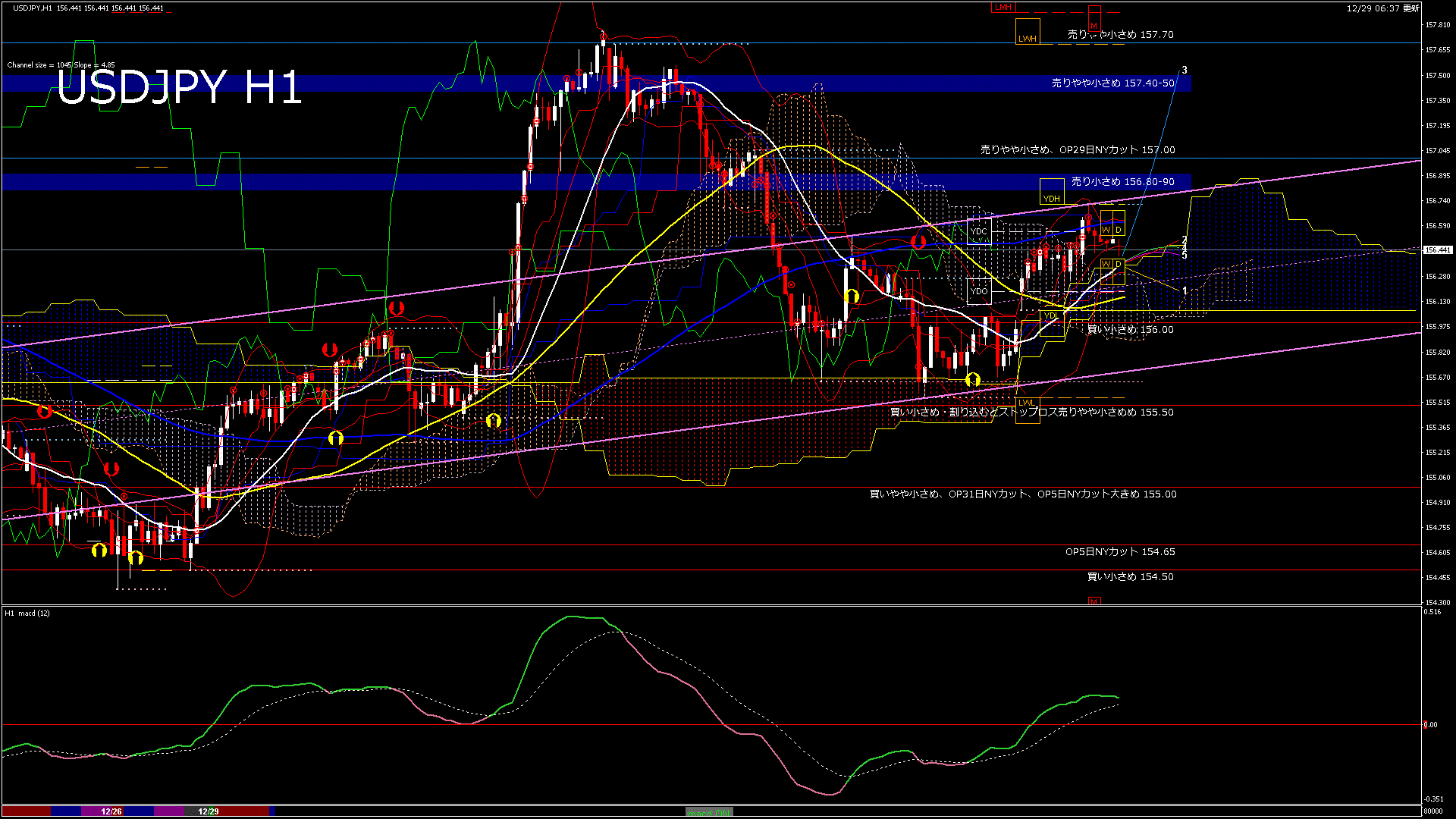
Task: Click the YDC white box label
Action: (x=979, y=231)
